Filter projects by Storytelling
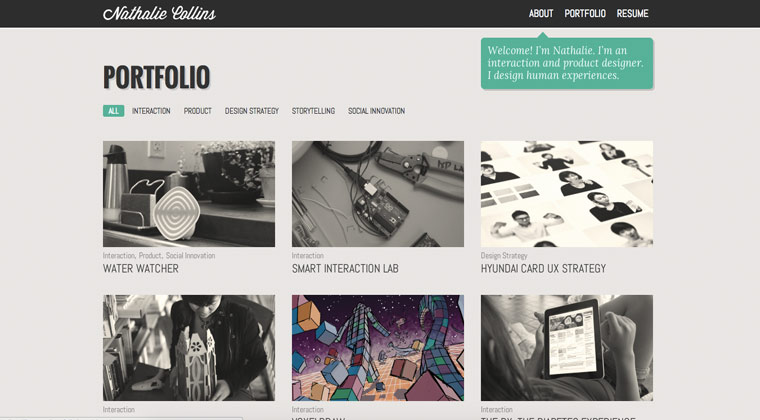 [313, 111]
